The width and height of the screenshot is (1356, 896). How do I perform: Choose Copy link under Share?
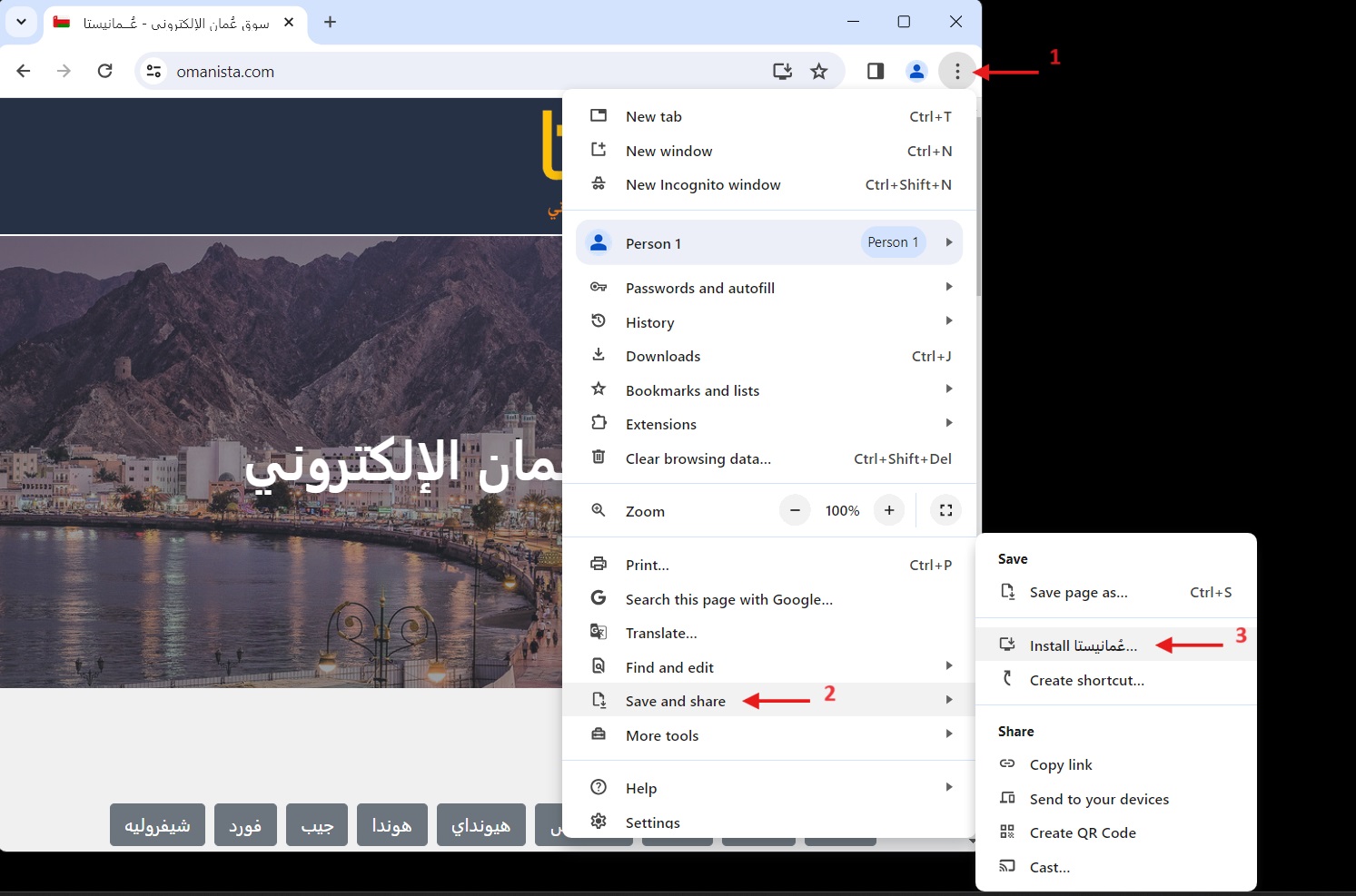click(1116, 764)
